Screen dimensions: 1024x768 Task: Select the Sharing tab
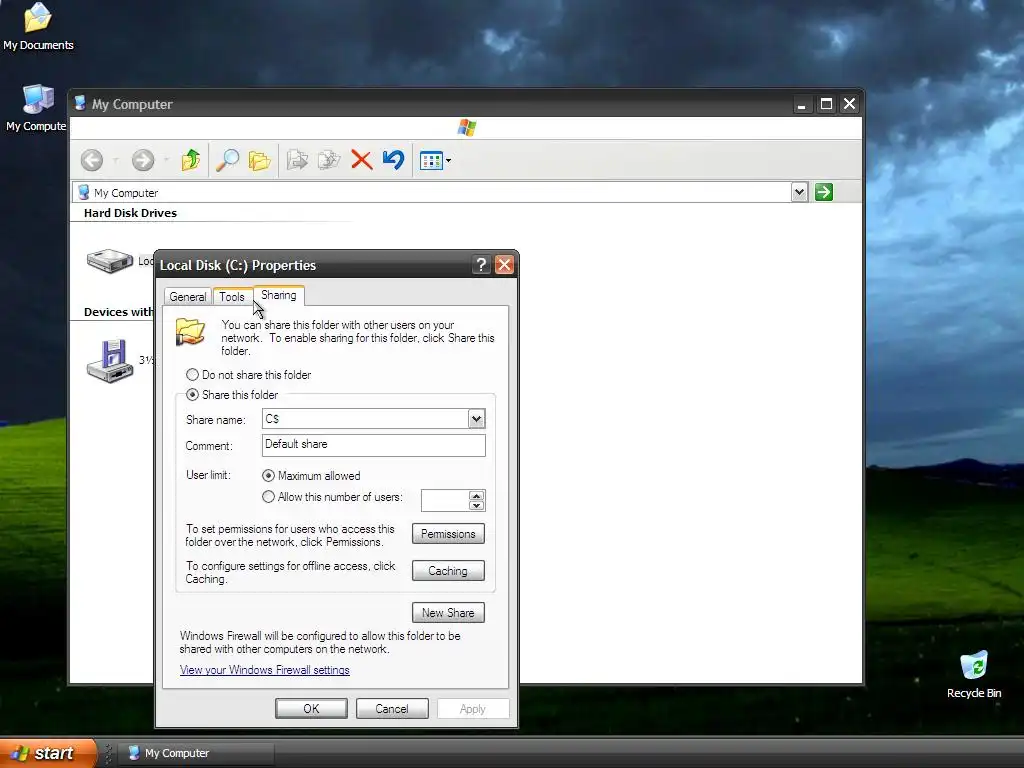click(x=279, y=295)
